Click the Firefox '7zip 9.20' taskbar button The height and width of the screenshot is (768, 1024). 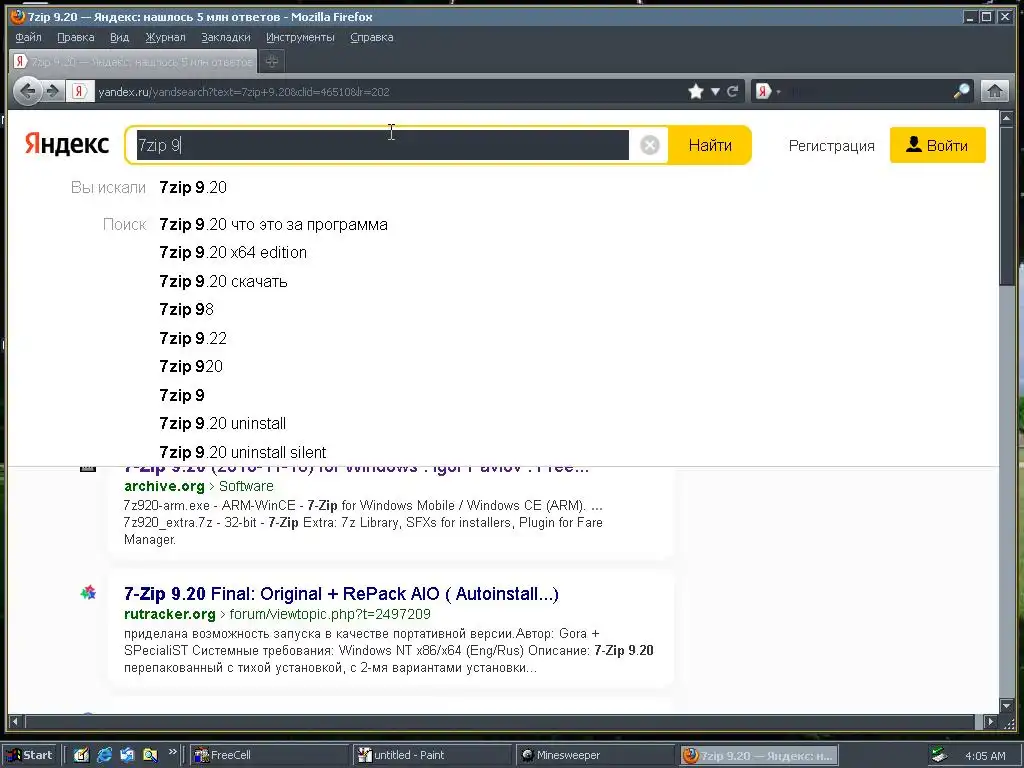pyautogui.click(x=758, y=756)
